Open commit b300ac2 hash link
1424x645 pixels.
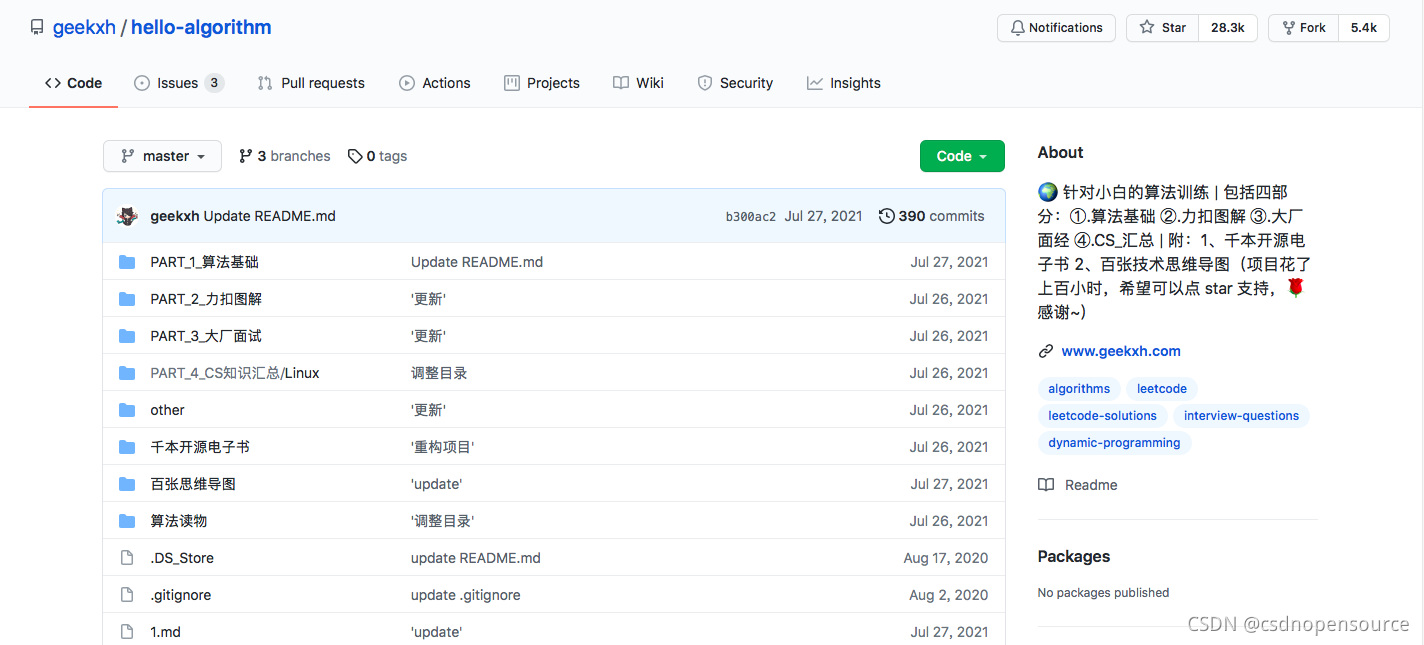coord(750,217)
